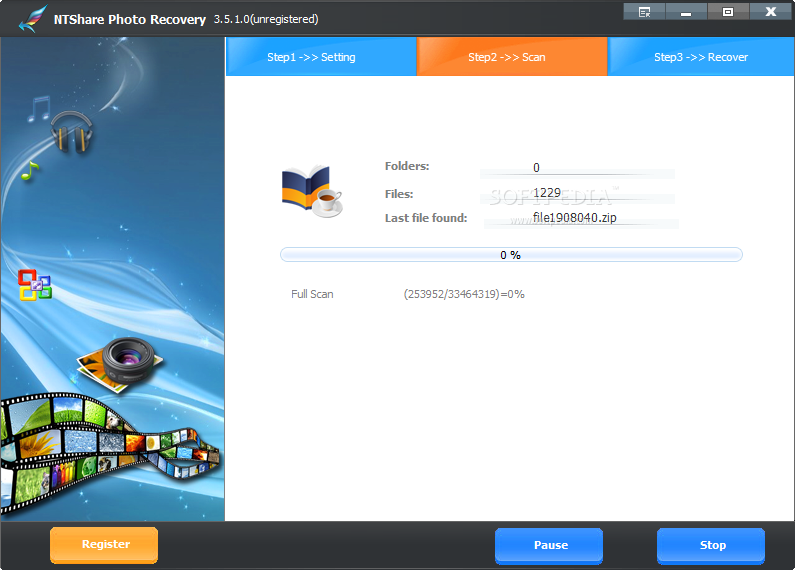Click the NTShare feather logo icon
Screen dimensions: 795x570
[x=32, y=19]
